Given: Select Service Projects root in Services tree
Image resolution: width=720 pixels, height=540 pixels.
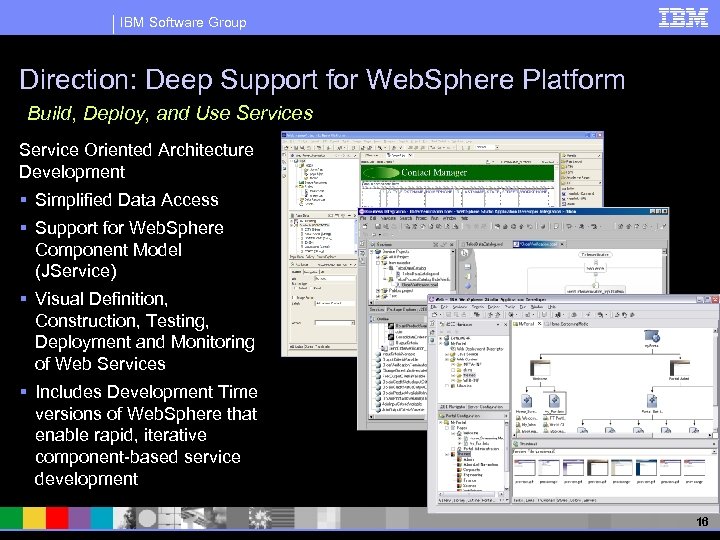Looking at the screenshot, I should 391,252.
